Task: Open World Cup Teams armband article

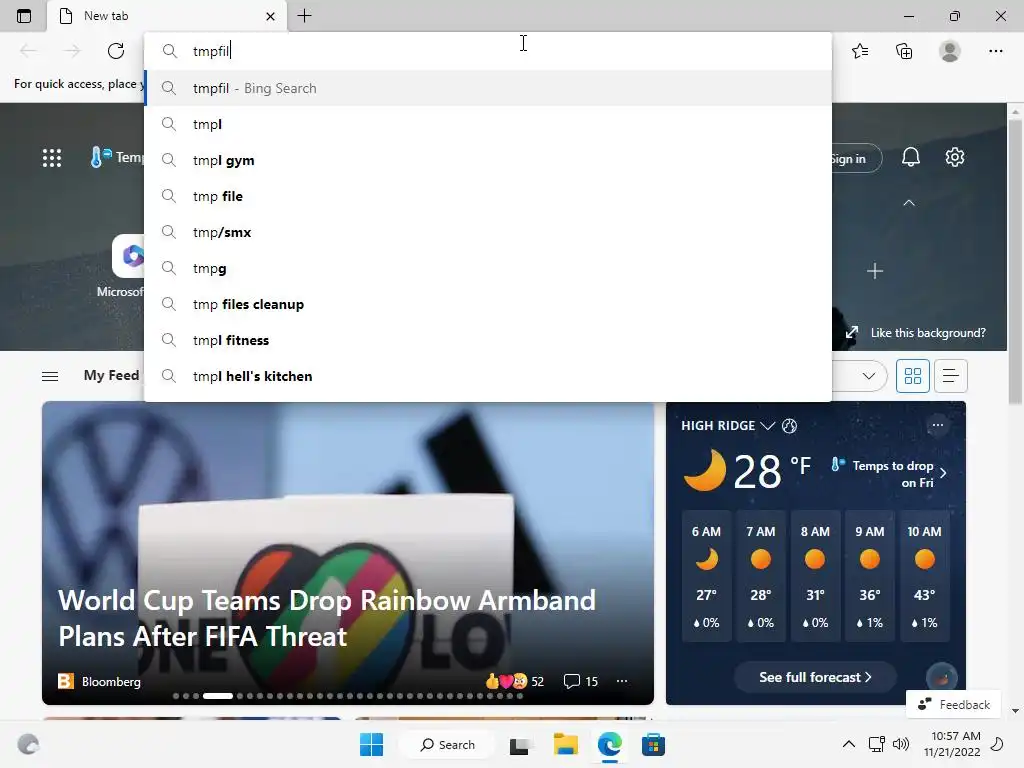Action: point(327,618)
